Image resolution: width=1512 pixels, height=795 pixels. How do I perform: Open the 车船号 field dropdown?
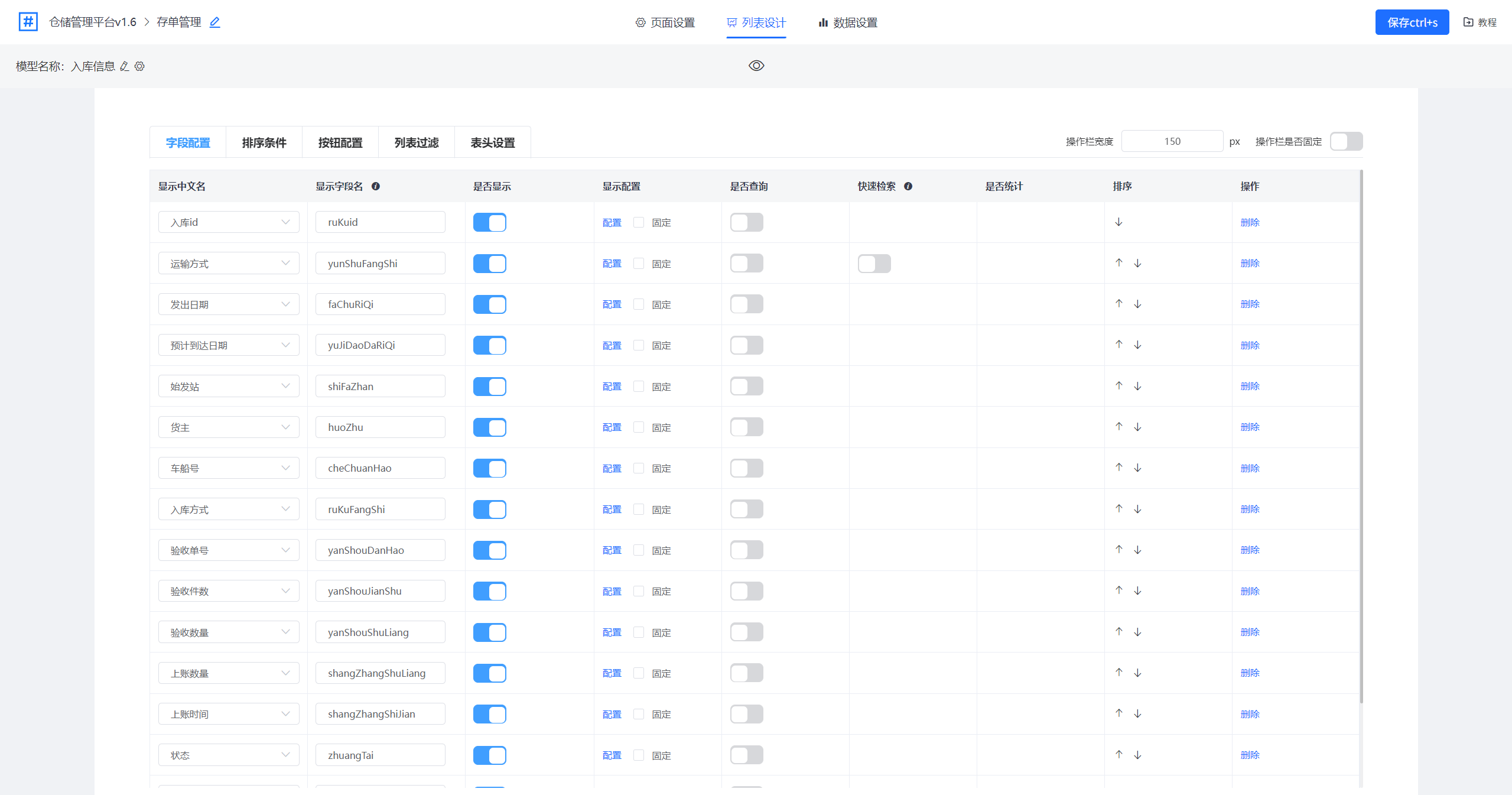(229, 468)
